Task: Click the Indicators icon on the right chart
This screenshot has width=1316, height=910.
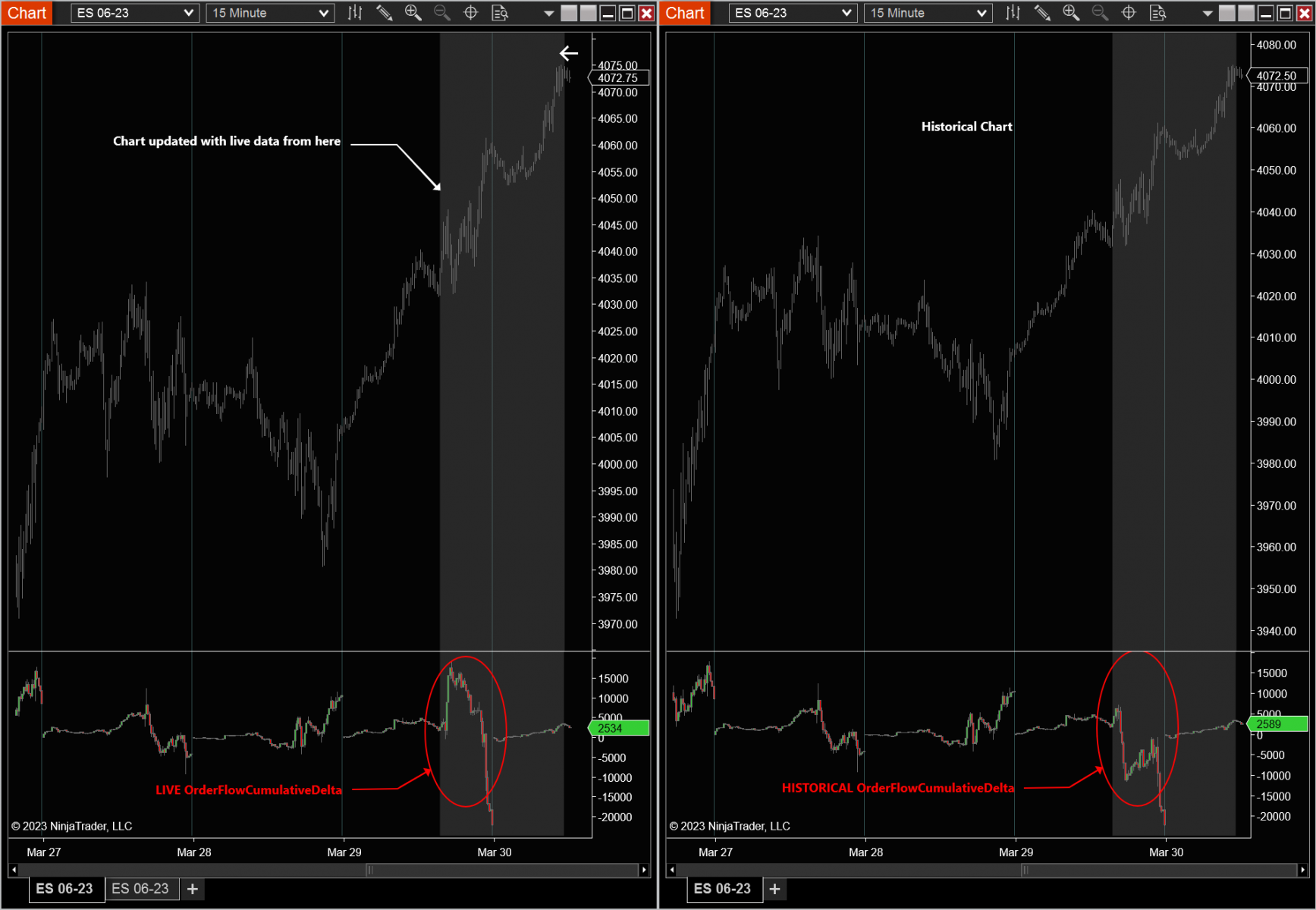Action: coord(1013,12)
